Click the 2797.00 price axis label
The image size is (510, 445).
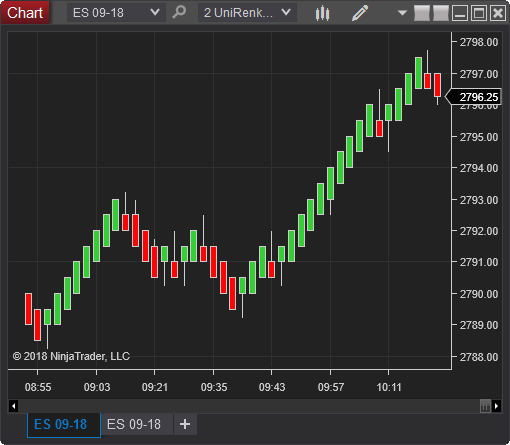click(479, 74)
